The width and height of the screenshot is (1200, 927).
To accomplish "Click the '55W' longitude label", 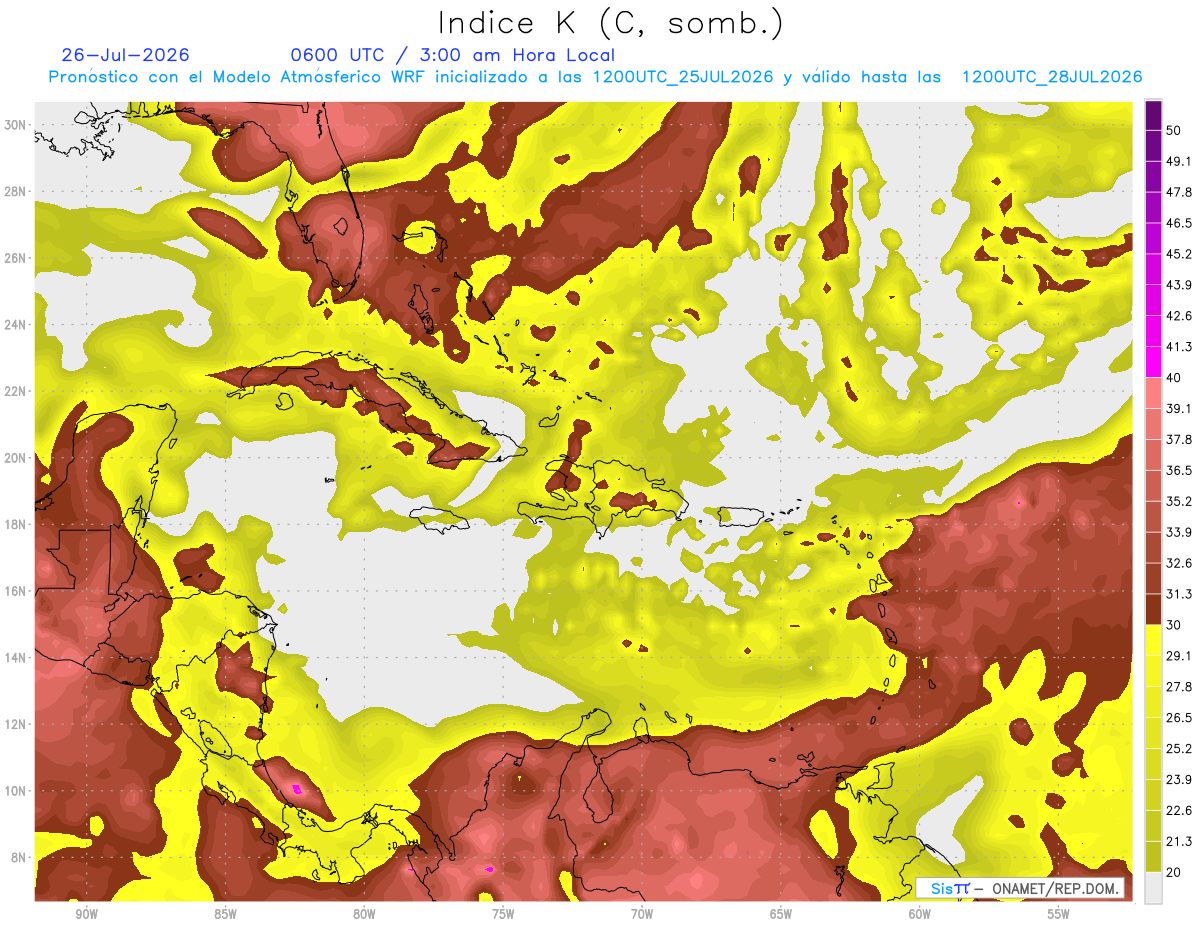I will point(1059,915).
